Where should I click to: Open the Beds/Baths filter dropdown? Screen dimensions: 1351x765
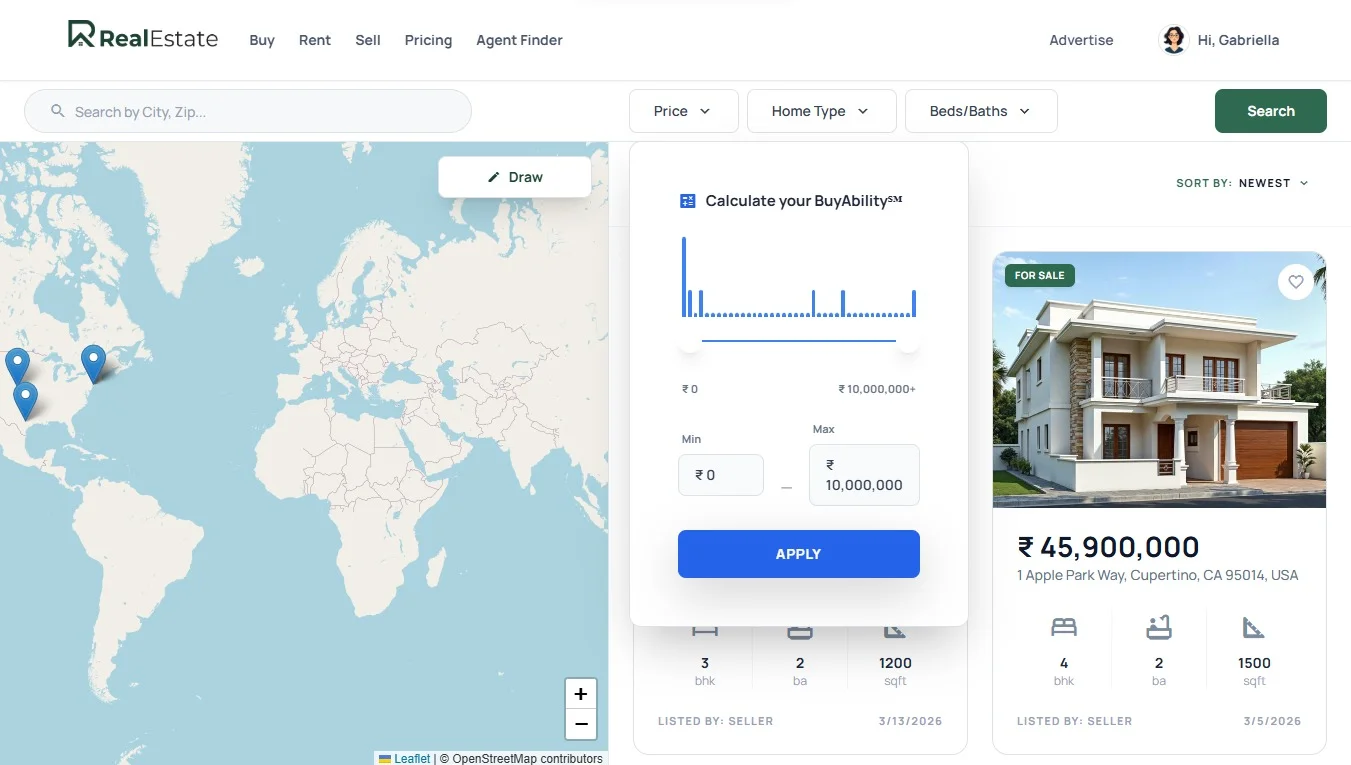pos(980,111)
